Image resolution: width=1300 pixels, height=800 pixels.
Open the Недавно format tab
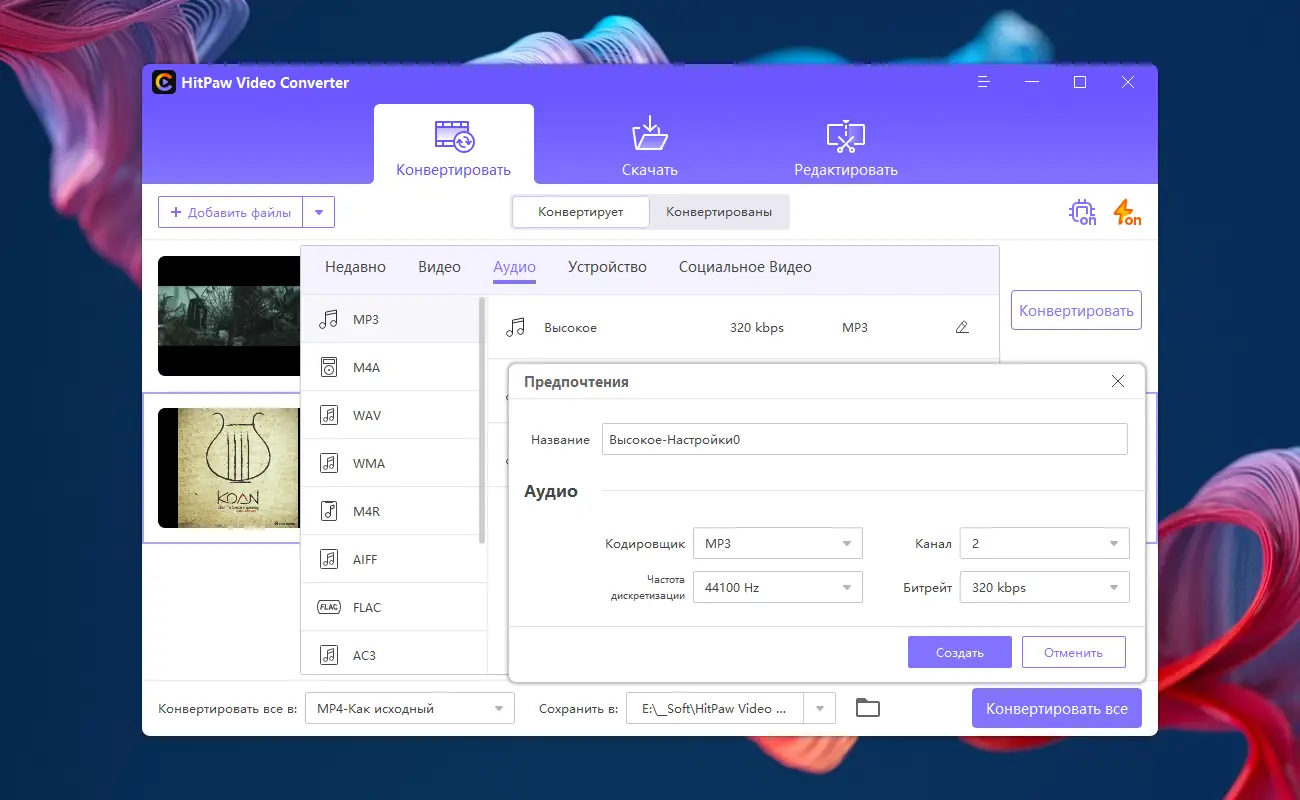[355, 267]
